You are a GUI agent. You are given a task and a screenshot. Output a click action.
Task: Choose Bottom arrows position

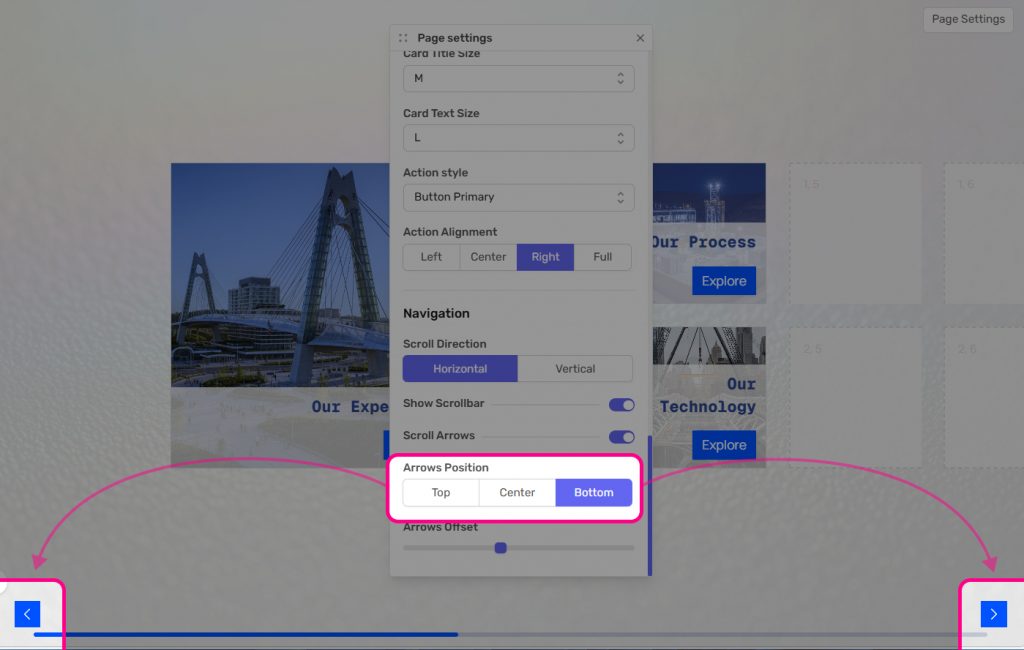(x=593, y=493)
